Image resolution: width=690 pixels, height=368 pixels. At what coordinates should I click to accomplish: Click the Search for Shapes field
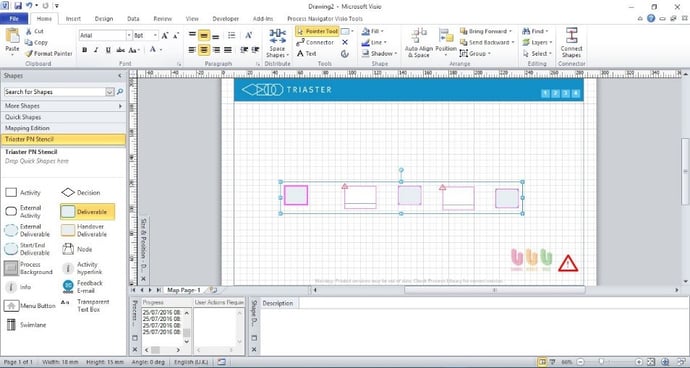55,92
